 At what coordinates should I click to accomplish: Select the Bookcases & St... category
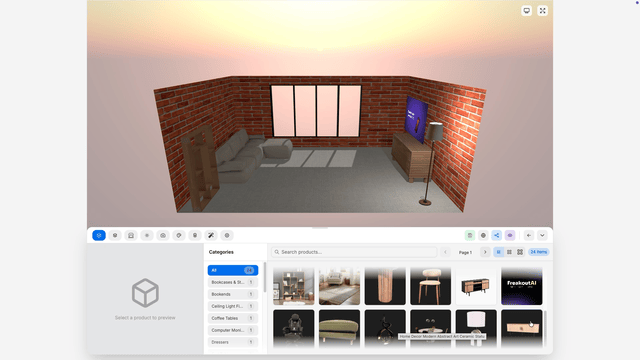(233, 282)
